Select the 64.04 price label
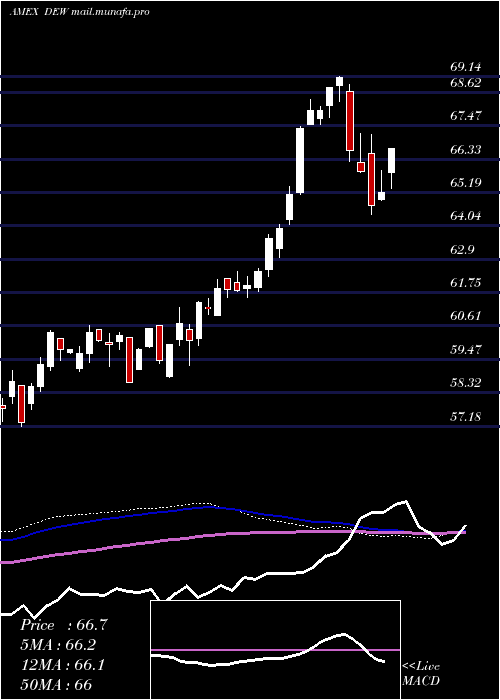The height and width of the screenshot is (700, 500). [x=466, y=216]
